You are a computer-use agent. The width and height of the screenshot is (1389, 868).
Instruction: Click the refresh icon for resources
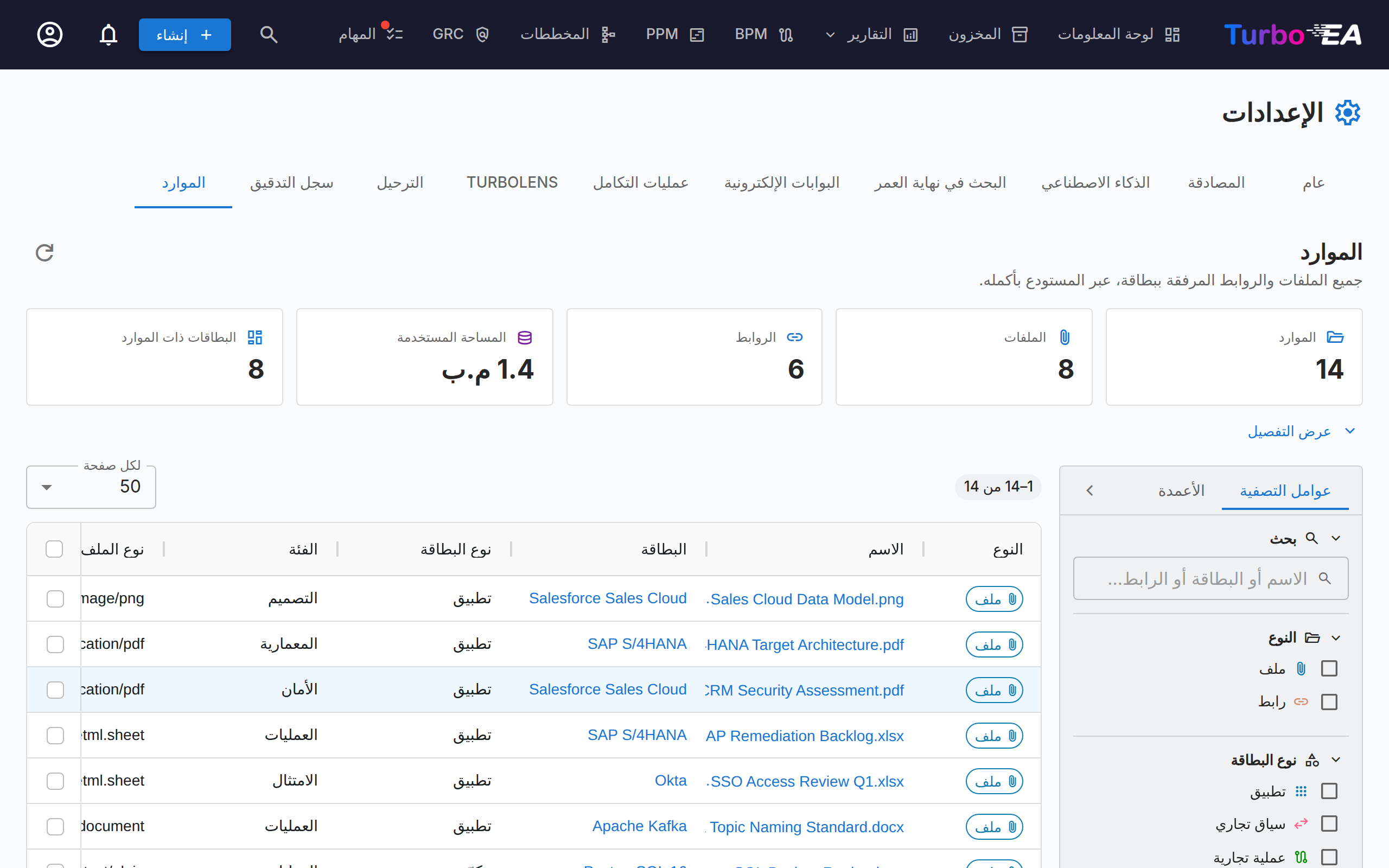point(44,253)
